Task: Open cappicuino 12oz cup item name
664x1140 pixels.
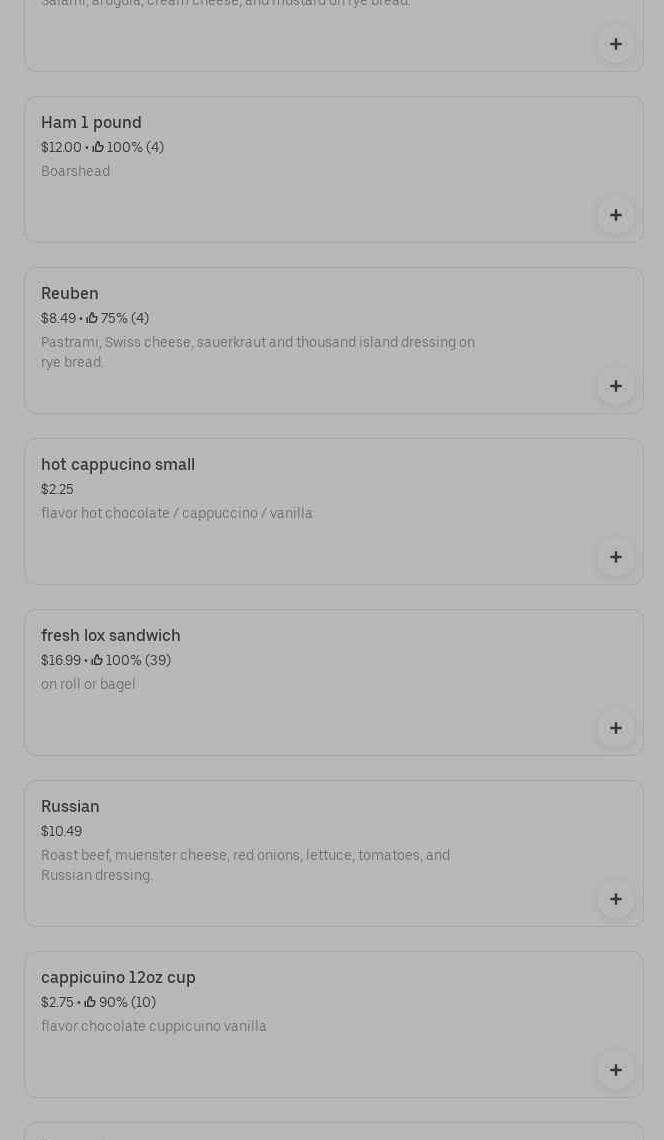Action: click(x=118, y=978)
